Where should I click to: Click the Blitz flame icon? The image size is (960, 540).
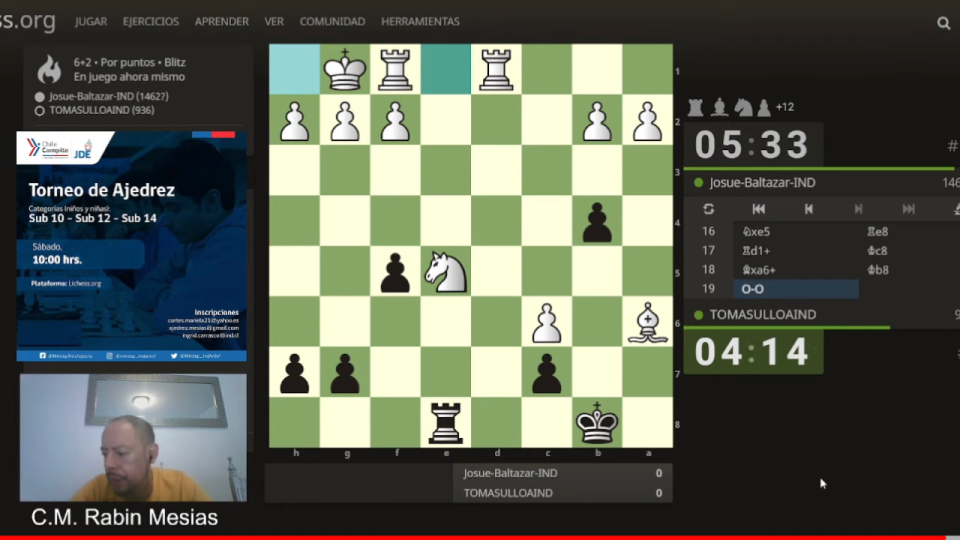[x=49, y=69]
